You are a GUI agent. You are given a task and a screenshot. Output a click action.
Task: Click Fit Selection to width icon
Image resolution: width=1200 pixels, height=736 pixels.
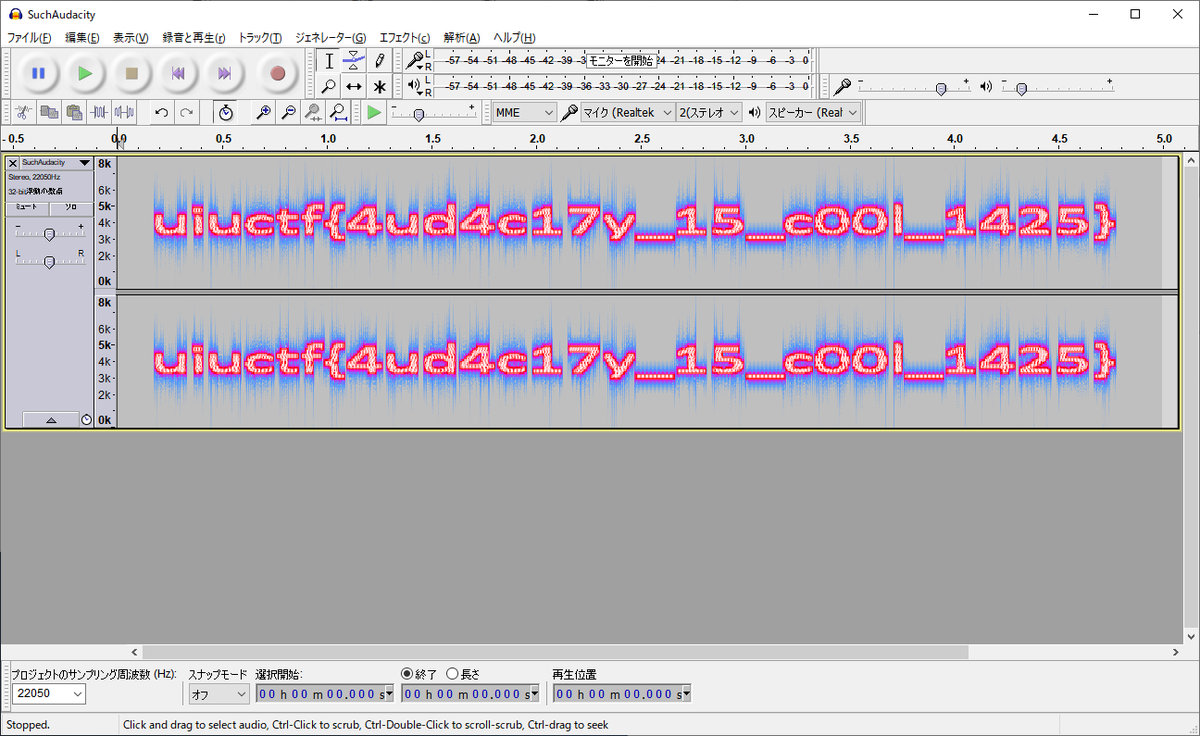313,112
